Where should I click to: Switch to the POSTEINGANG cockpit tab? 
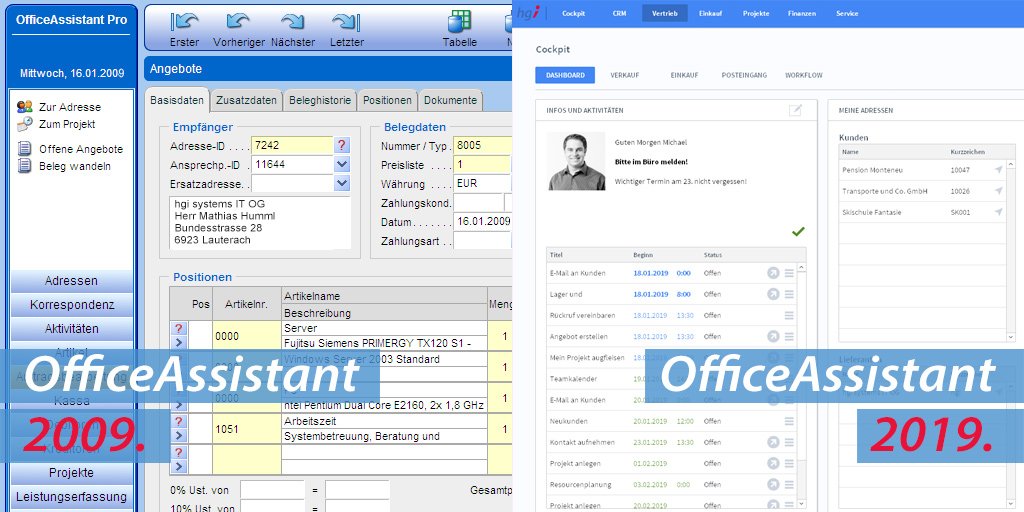point(744,75)
